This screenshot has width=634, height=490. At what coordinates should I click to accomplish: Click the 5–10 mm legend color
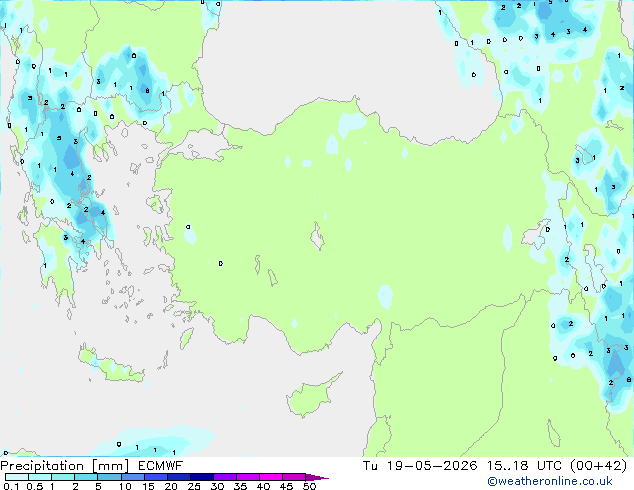(109, 477)
